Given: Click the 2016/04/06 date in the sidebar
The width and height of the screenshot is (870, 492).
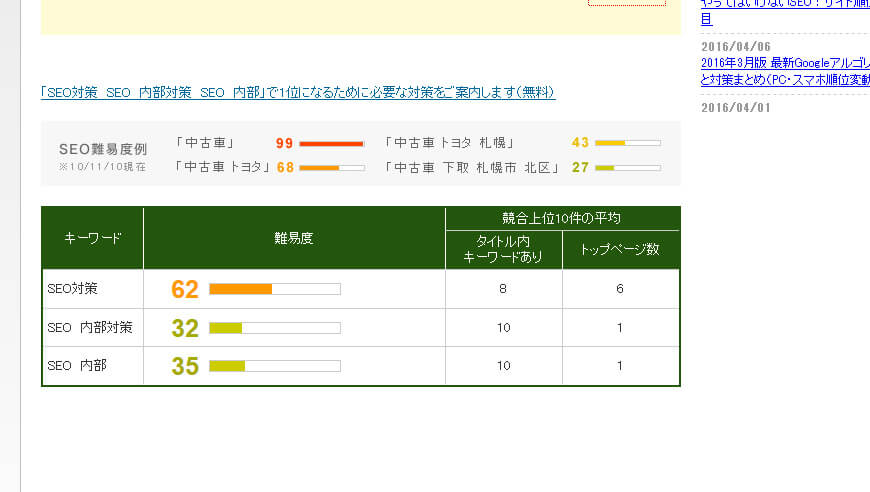Looking at the screenshot, I should click(x=735, y=46).
